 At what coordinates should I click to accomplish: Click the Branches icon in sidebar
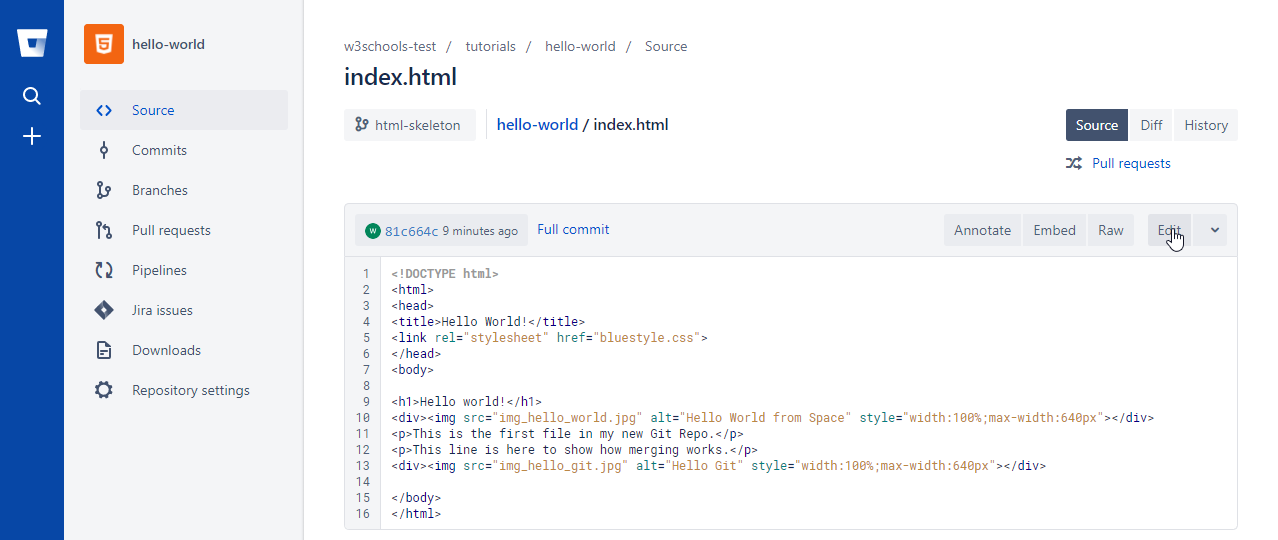[104, 190]
